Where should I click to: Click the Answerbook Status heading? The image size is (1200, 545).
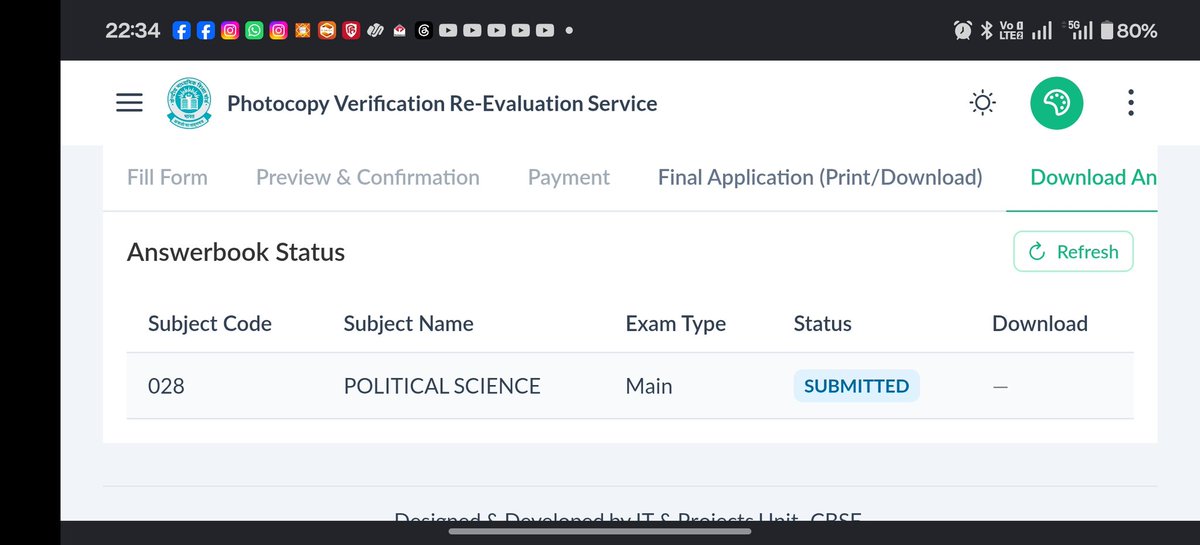tap(236, 252)
